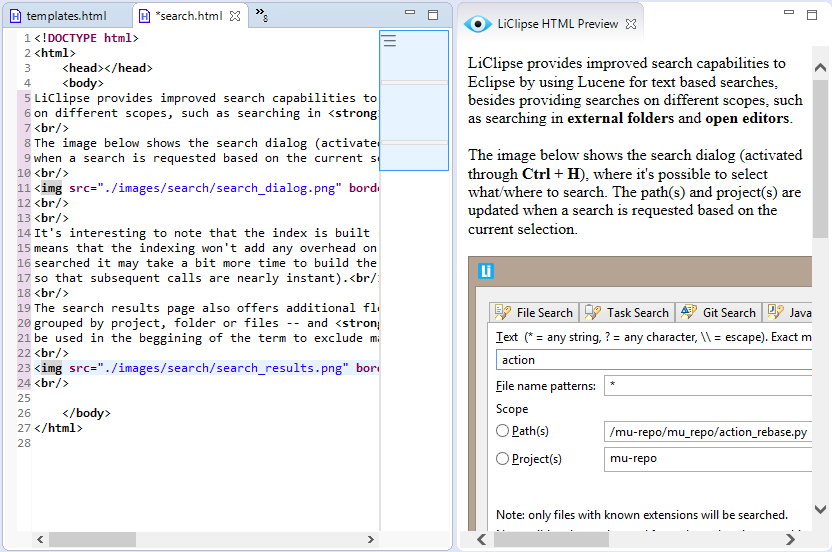
Task: Show hidden editor tabs list
Action: coord(261,15)
